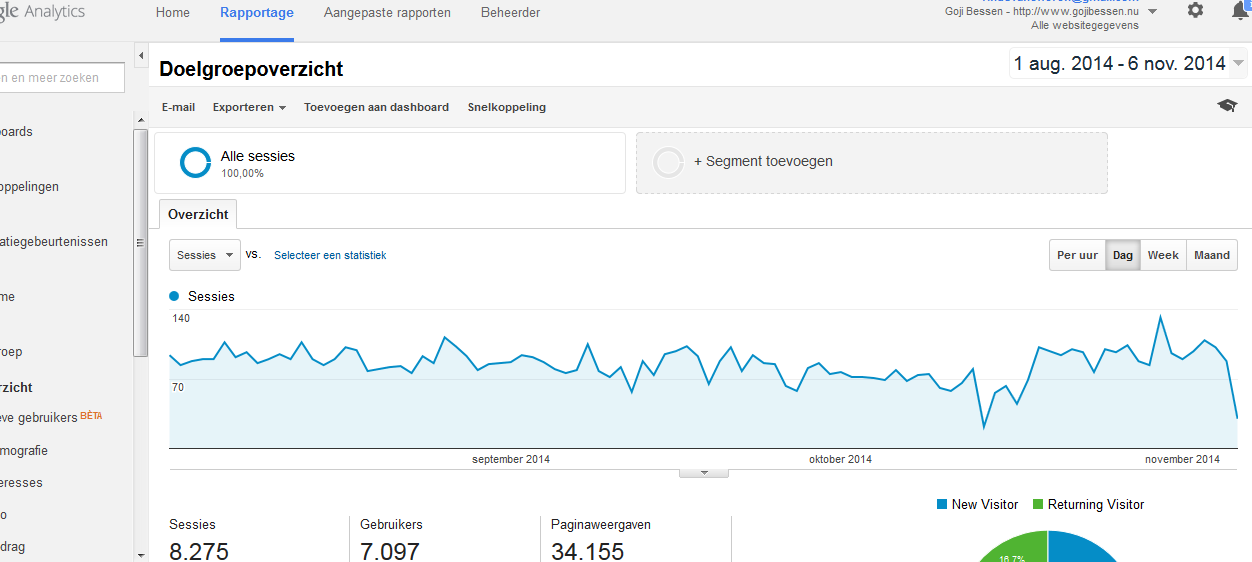
Task: Switch chart to Dag view
Action: coord(1123,255)
